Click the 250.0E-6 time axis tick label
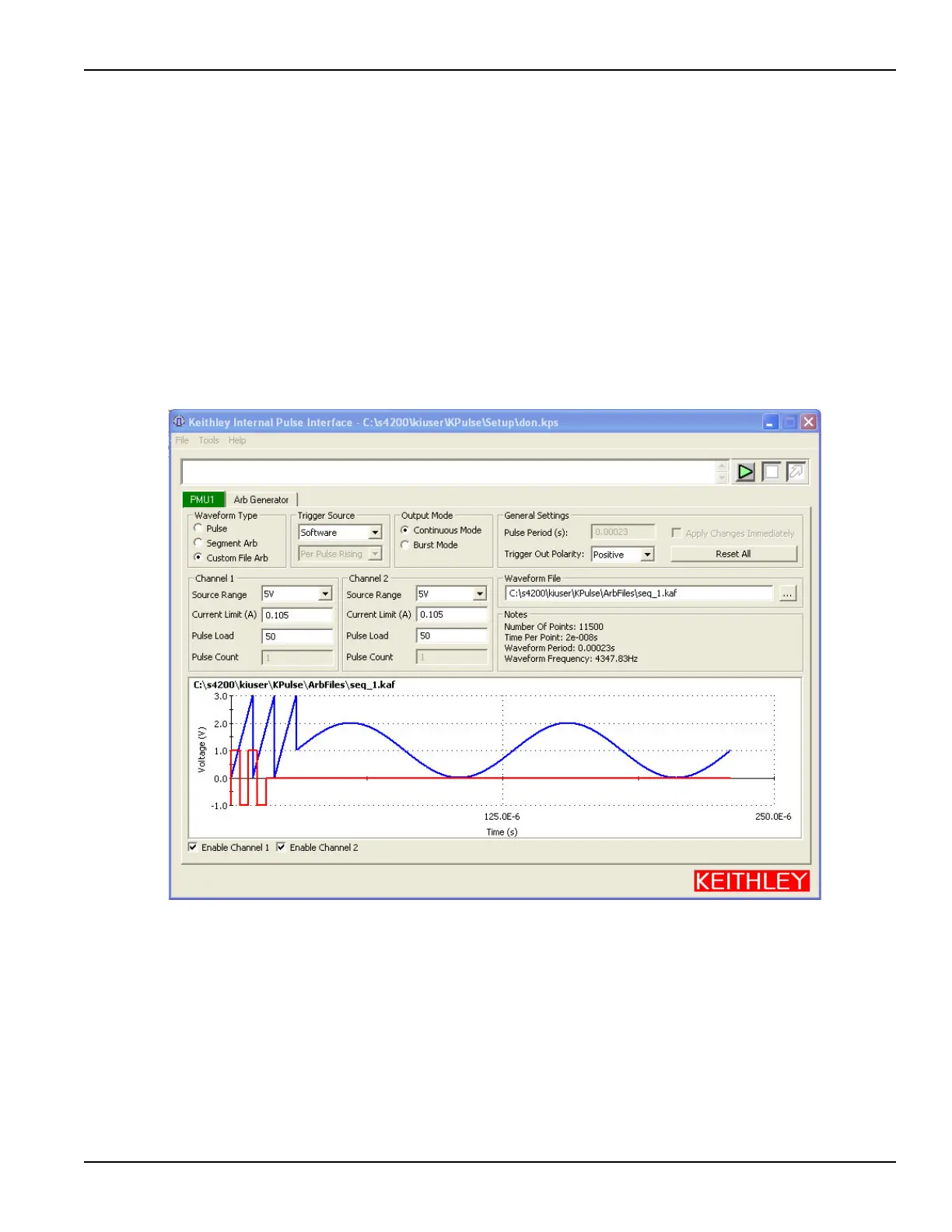Viewport: 952px width, 1232px height. (773, 817)
